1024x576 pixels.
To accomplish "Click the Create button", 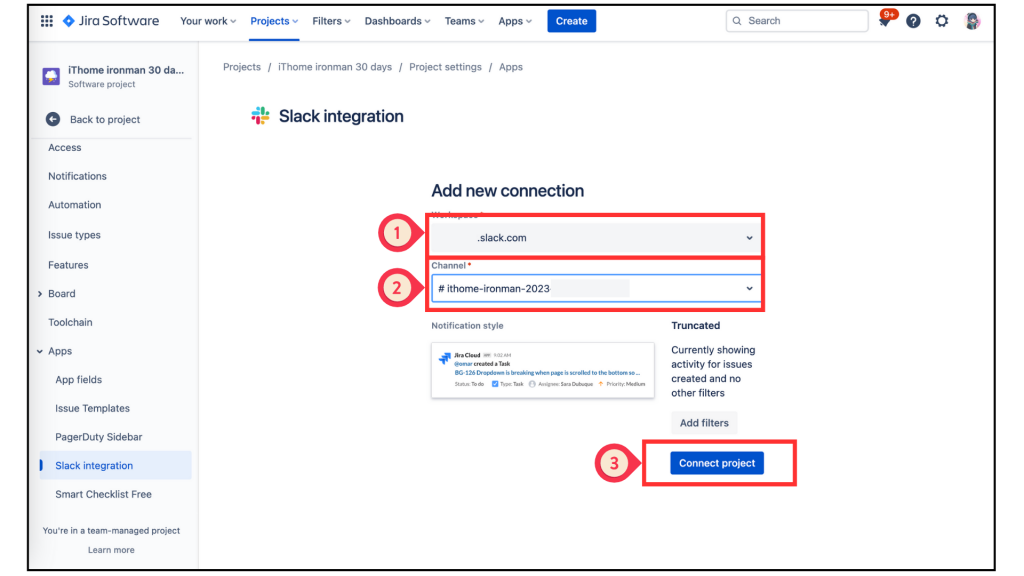I will pyautogui.click(x=571, y=21).
